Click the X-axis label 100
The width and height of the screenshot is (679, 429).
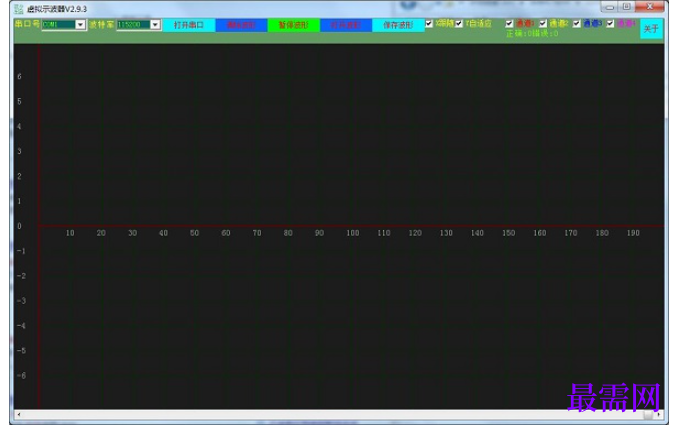tap(352, 233)
